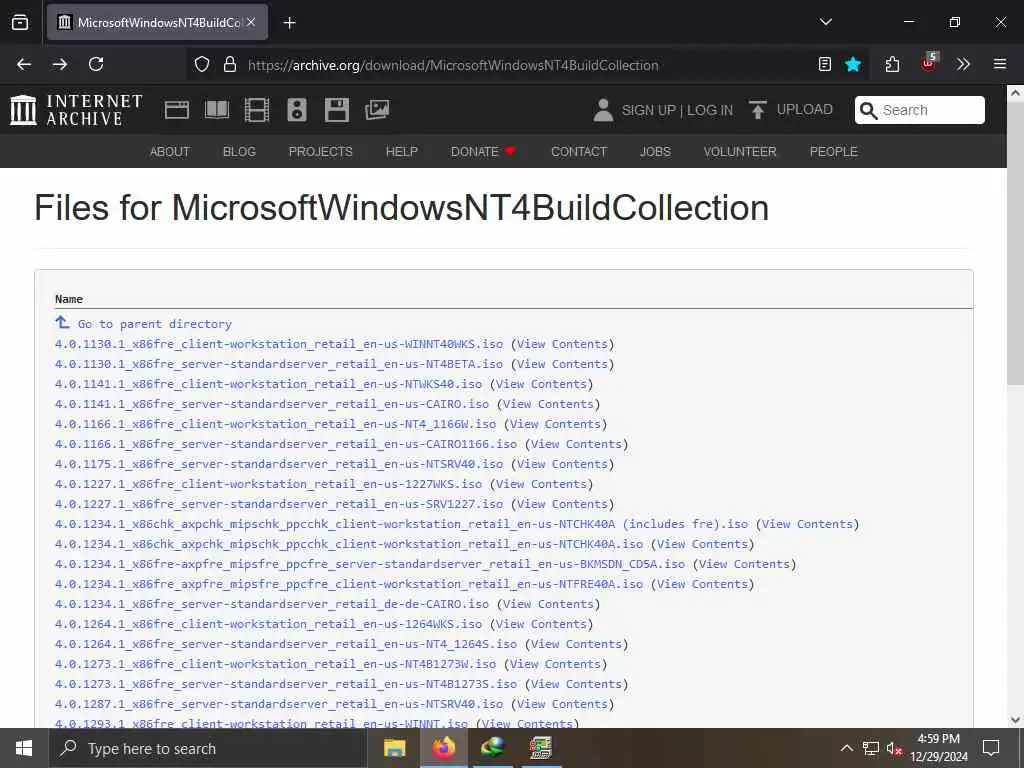Image resolution: width=1024 pixels, height=768 pixels.
Task: View Contents of NT4B1273S.iso
Action: 576,684
